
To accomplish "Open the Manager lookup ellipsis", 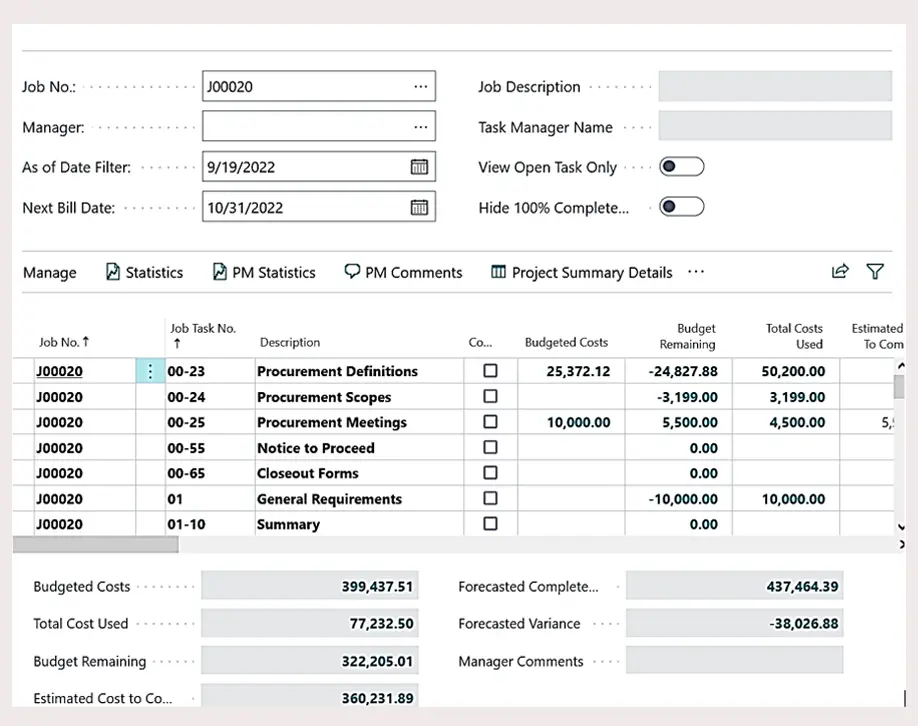I will pos(420,127).
